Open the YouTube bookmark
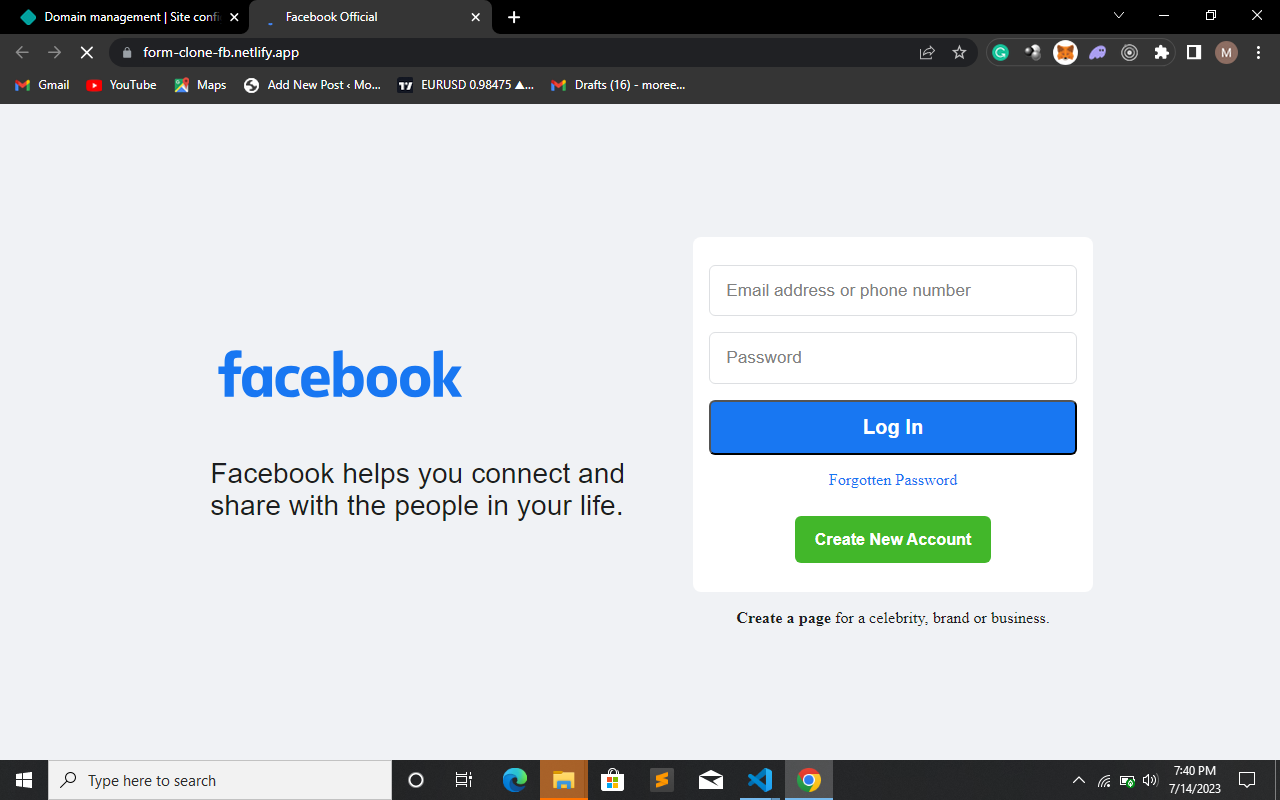Screen dimensions: 1280x800 tap(122, 85)
